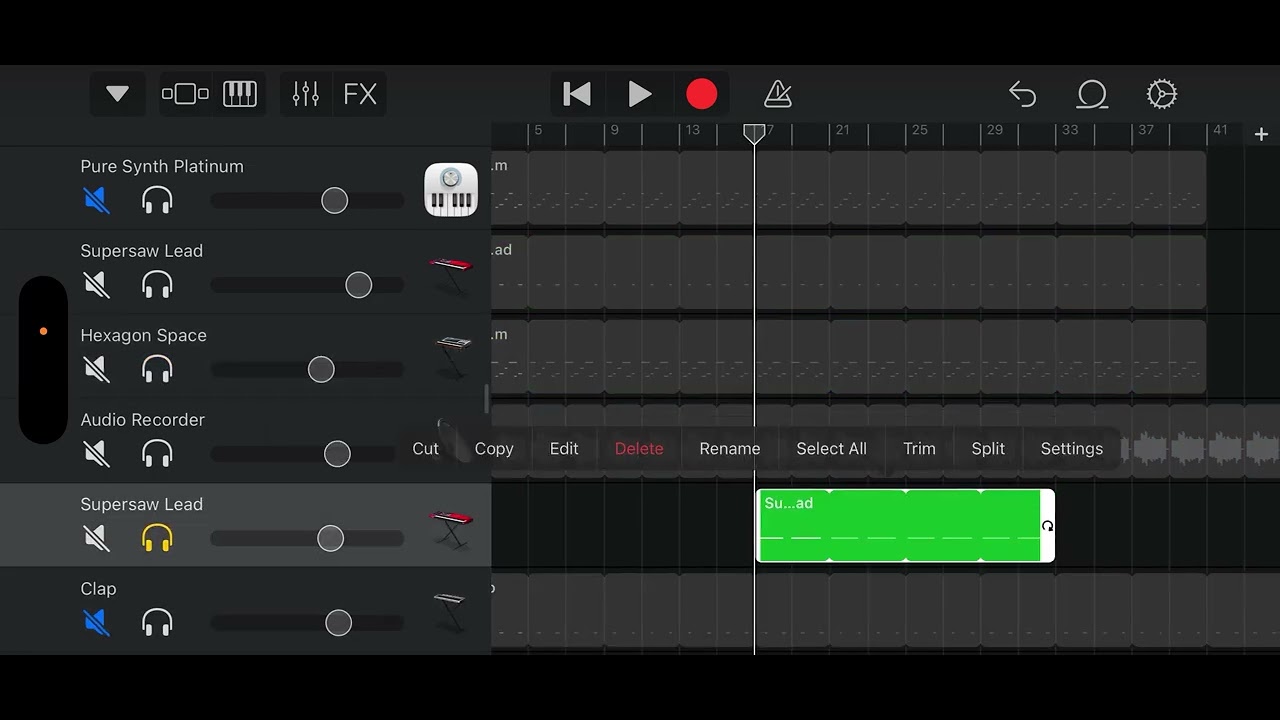This screenshot has width=1280, height=720.
Task: Open song Settings gear
Action: (1162, 94)
